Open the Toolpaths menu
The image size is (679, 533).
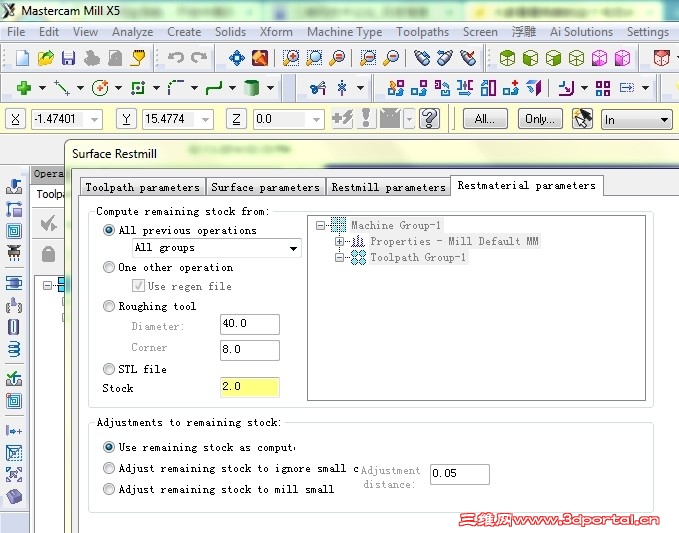422,32
